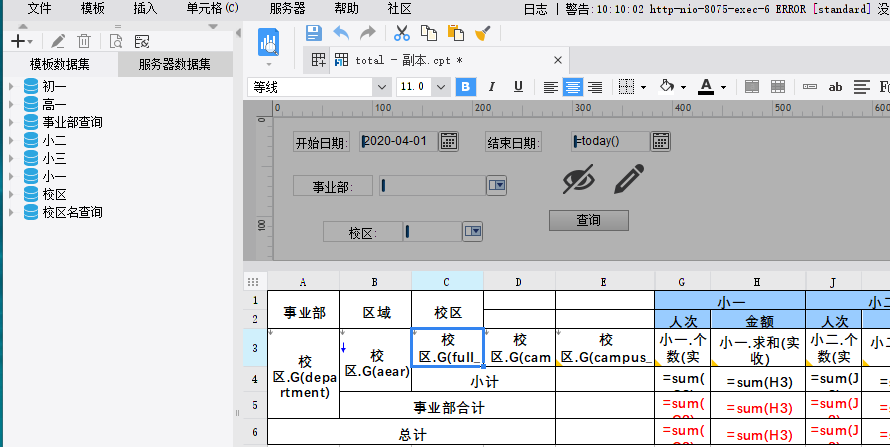890x447 pixels.
Task: Open the 事业部 combo box arrow
Action: pos(497,185)
